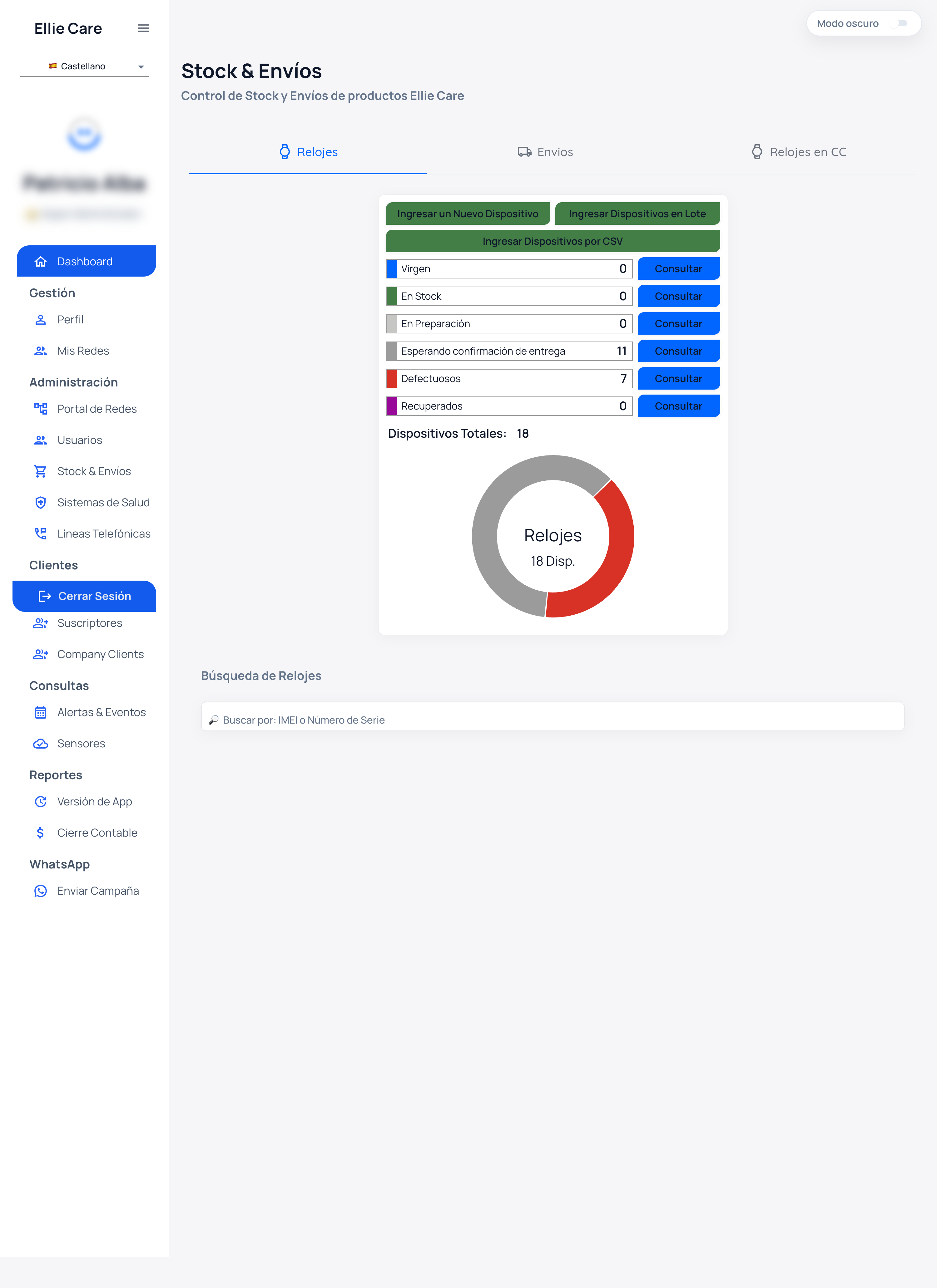The image size is (937, 1288).
Task: Click Consultar for the Recuperados row
Action: 678,406
